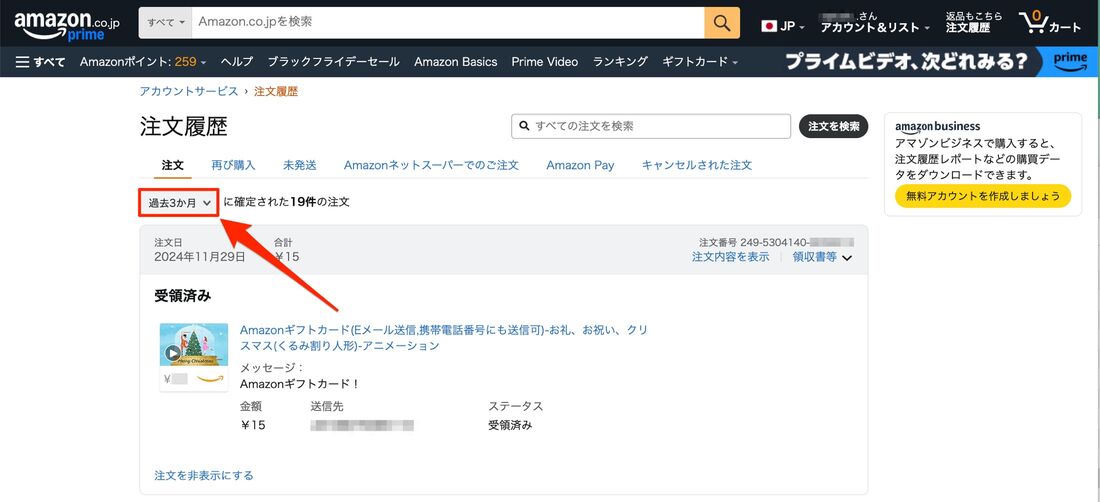
Task: Click the play icon on gift card image
Action: (174, 352)
